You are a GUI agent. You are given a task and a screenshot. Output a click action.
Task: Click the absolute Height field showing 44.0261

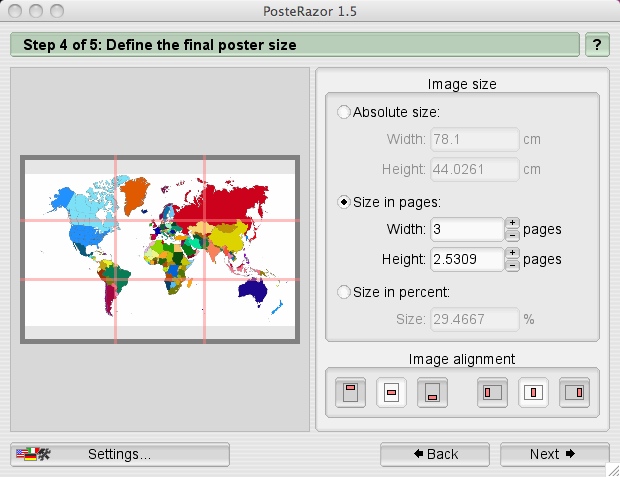click(474, 169)
